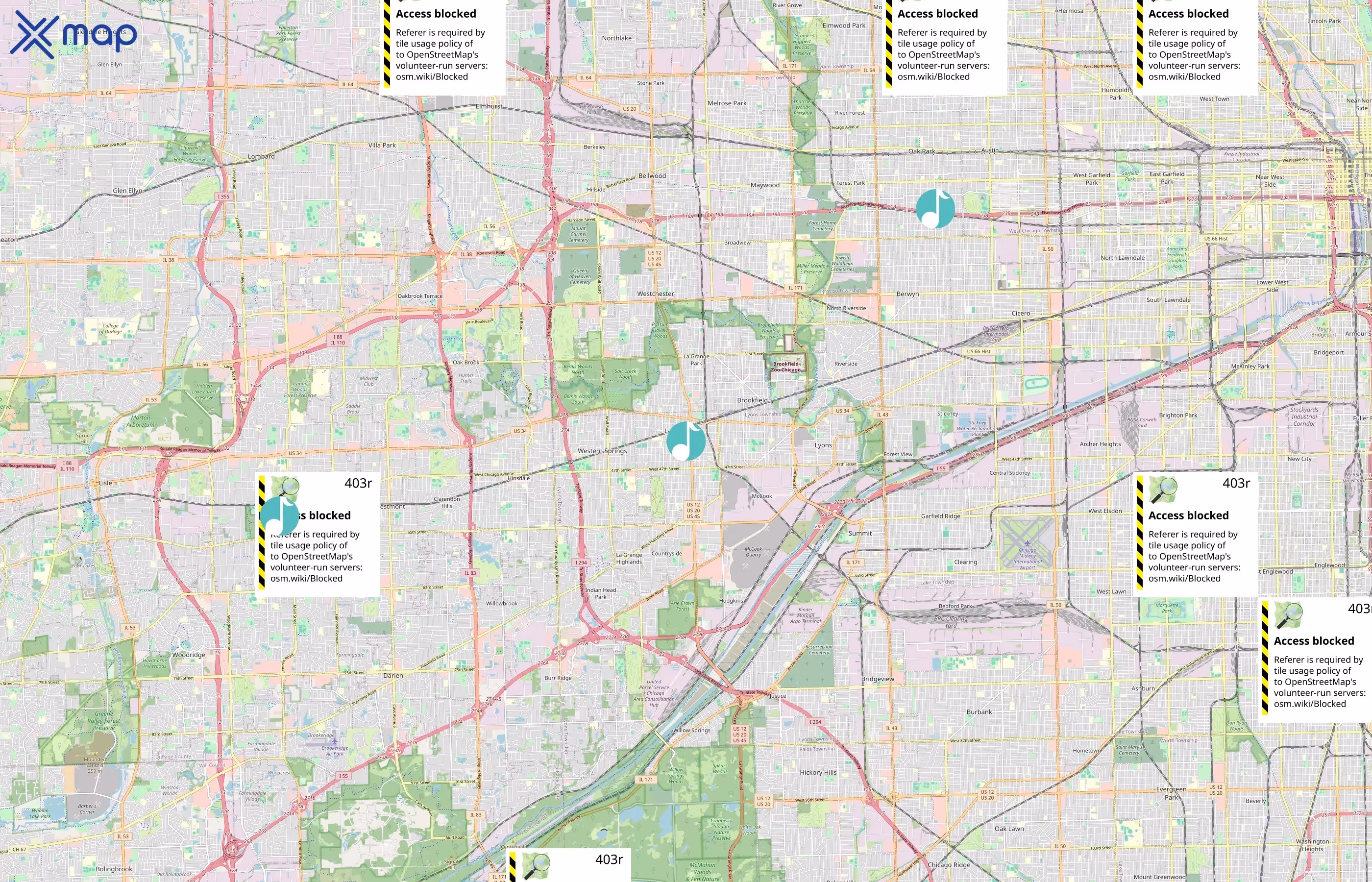
Task: Click the North Riverside place name
Action: click(846, 308)
